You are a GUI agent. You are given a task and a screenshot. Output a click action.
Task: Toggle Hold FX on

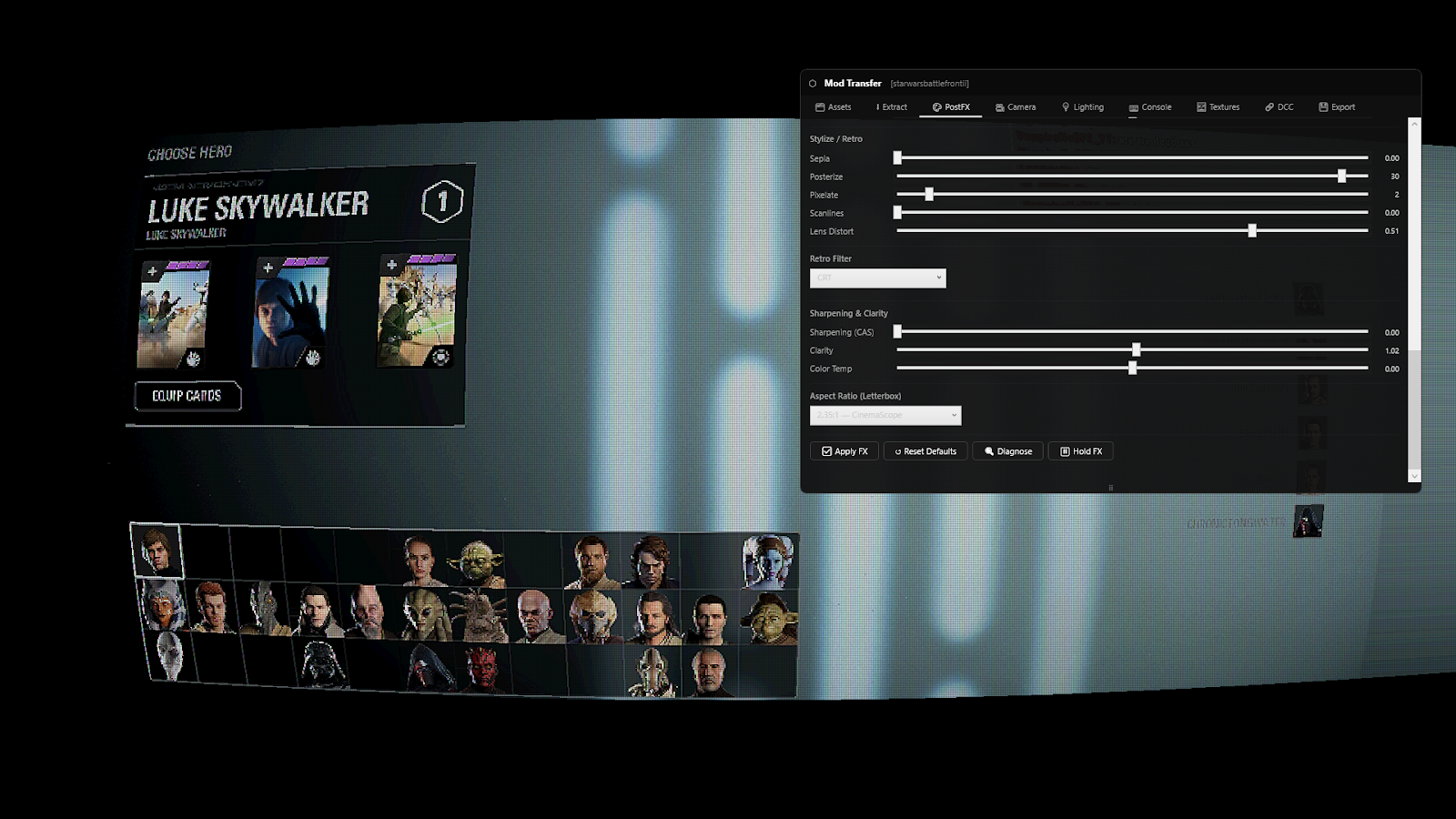click(x=1080, y=450)
